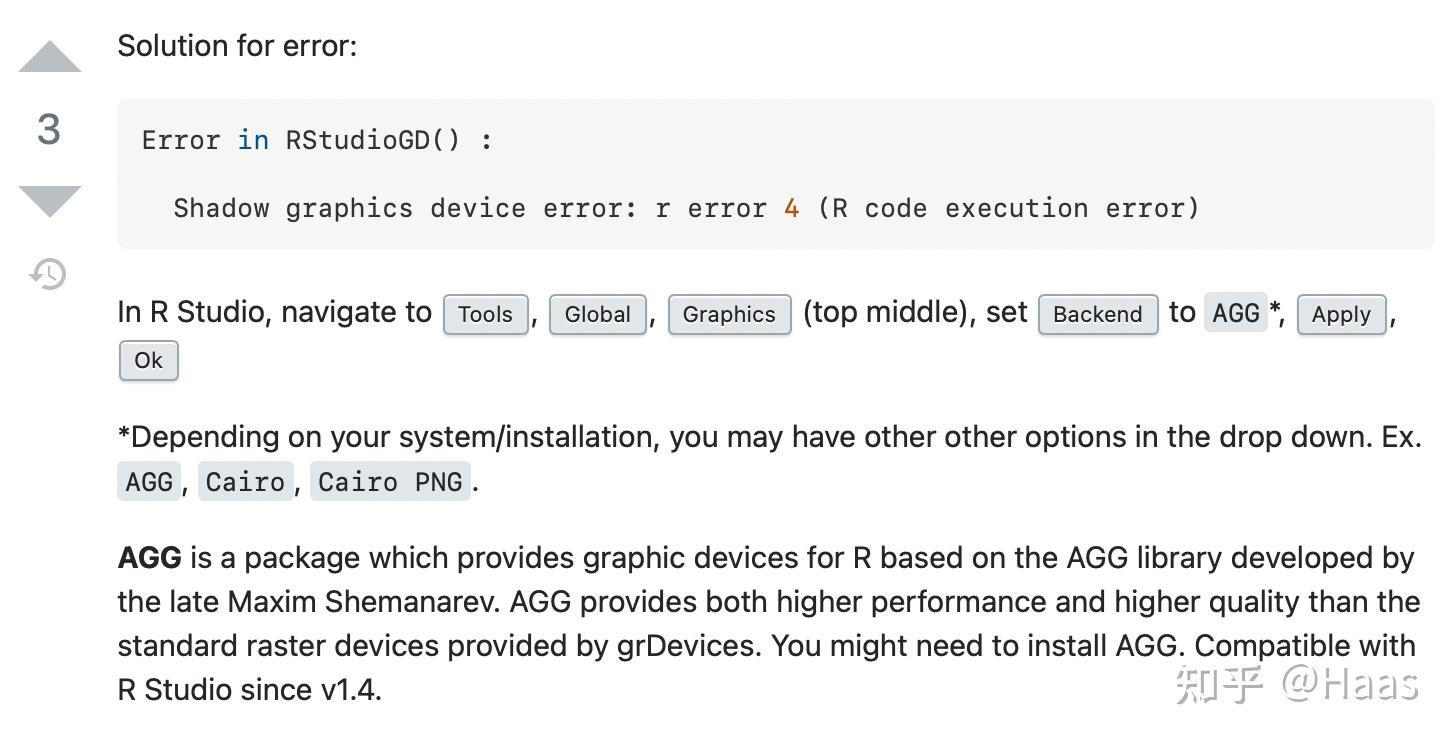The height and width of the screenshot is (742, 1456).
Task: Downvote the answer using the down arrow
Action: (49, 200)
